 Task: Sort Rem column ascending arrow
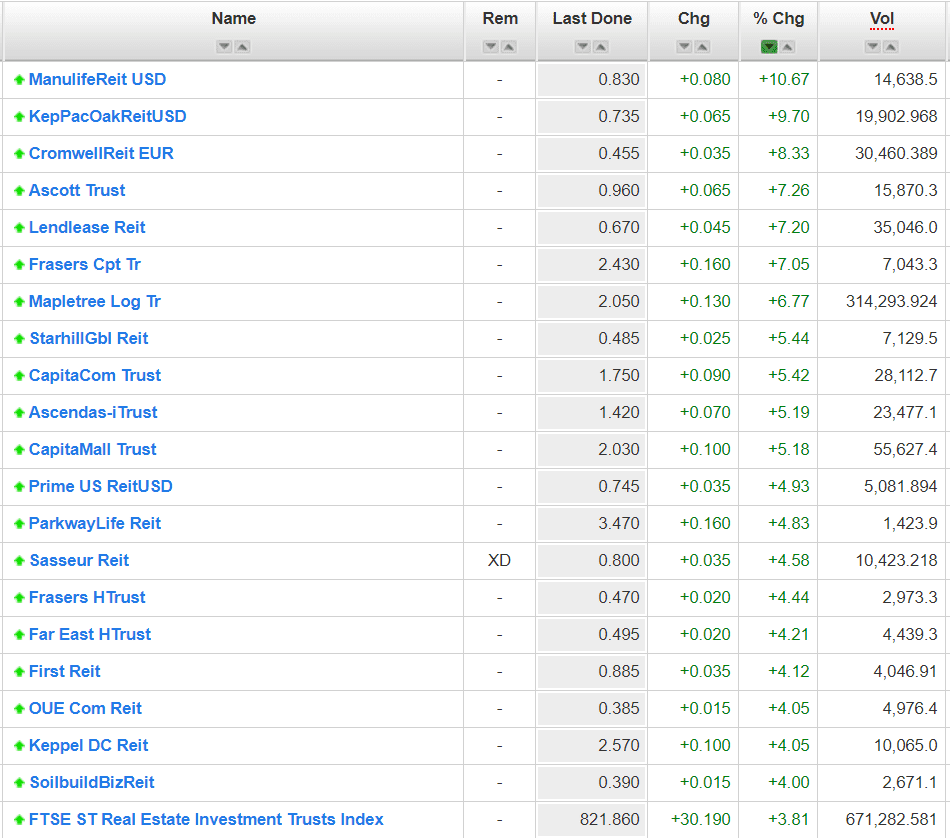click(x=509, y=47)
